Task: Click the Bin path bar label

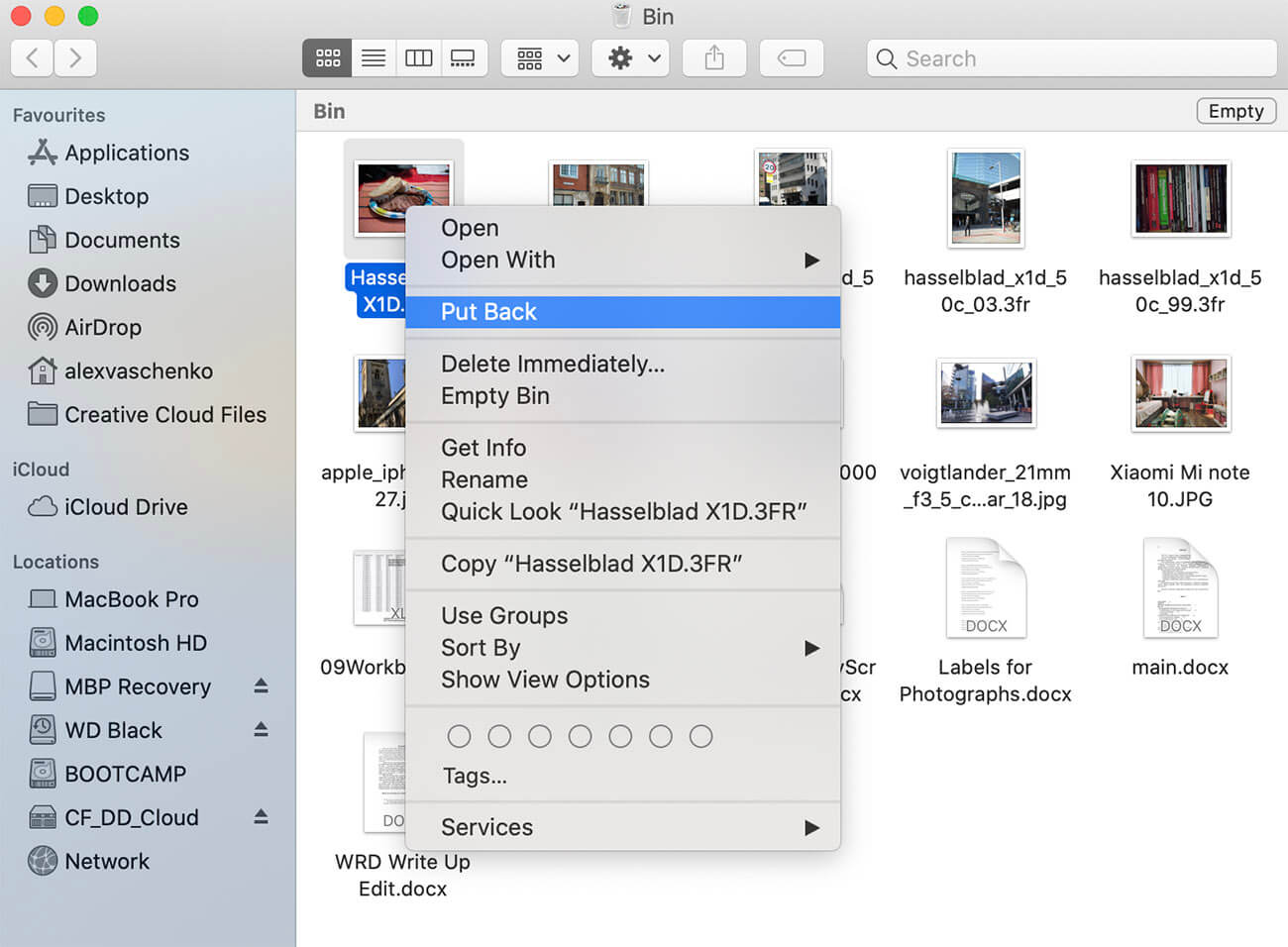Action: [329, 111]
